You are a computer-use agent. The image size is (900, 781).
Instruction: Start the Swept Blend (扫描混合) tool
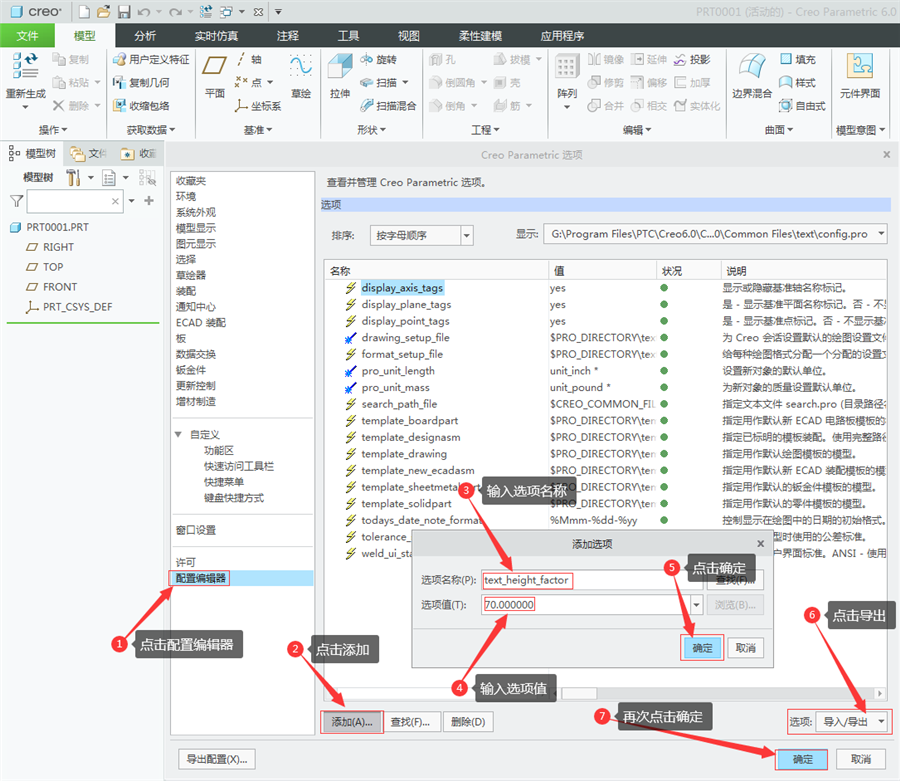tap(388, 106)
